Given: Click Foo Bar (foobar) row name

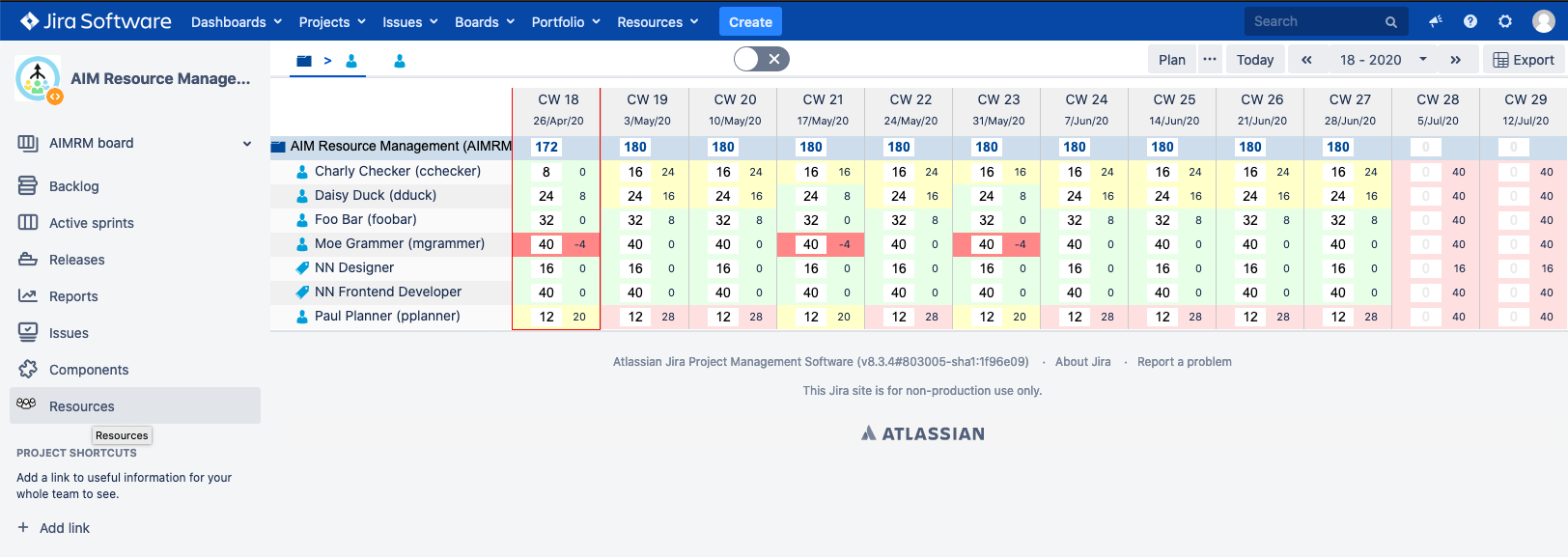Looking at the screenshot, I should [x=366, y=219].
